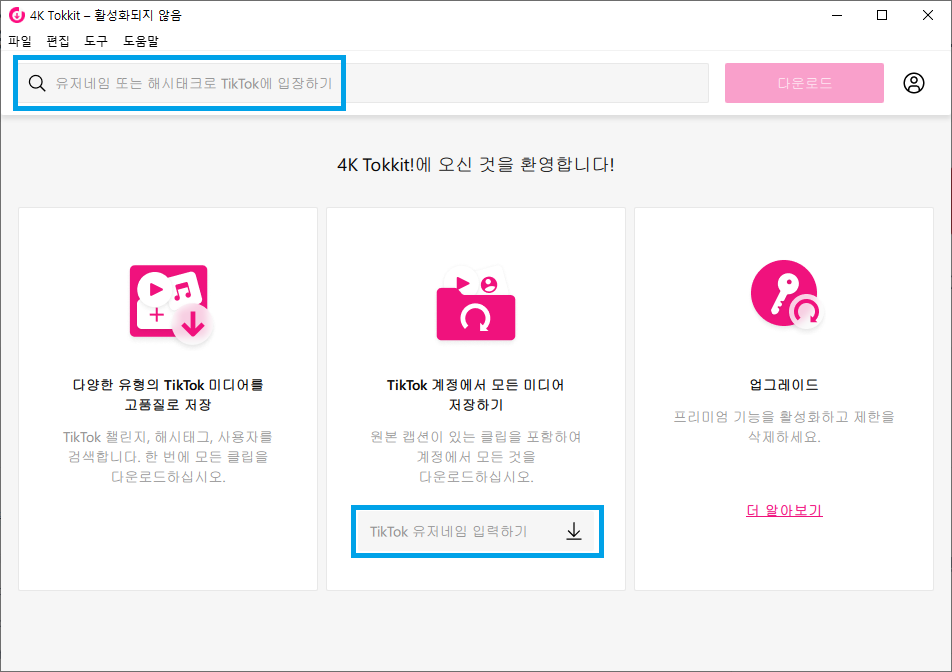This screenshot has height=672, width=952.
Task: Open the account profile icon
Action: [914, 83]
